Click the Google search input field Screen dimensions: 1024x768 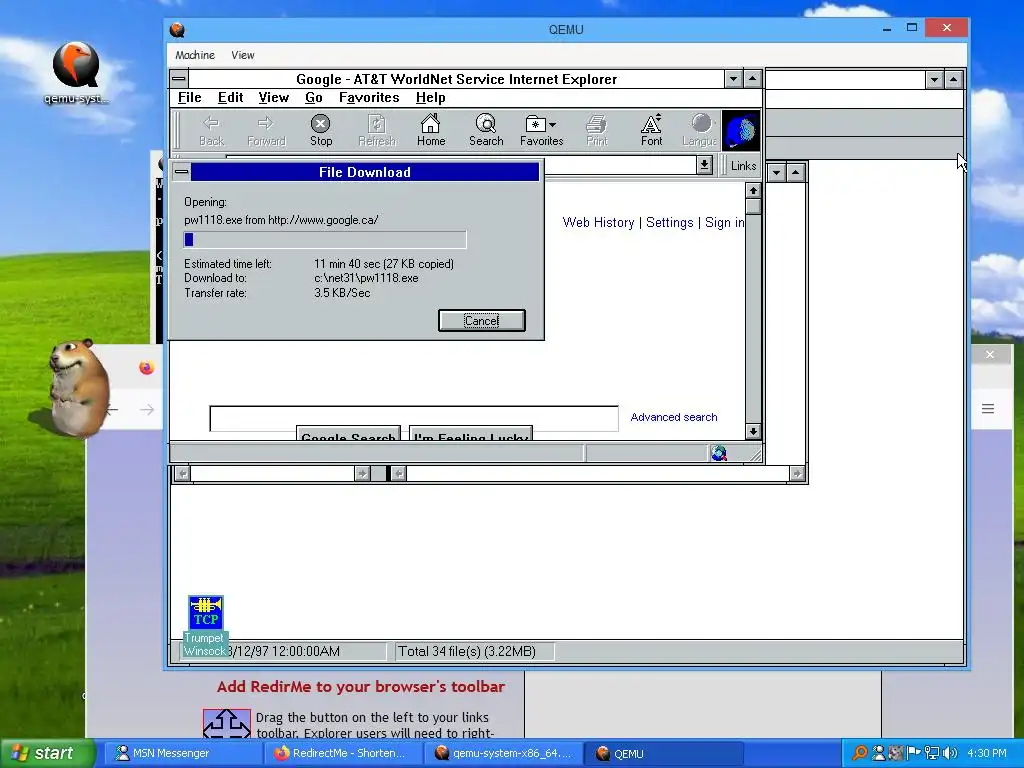tap(414, 418)
